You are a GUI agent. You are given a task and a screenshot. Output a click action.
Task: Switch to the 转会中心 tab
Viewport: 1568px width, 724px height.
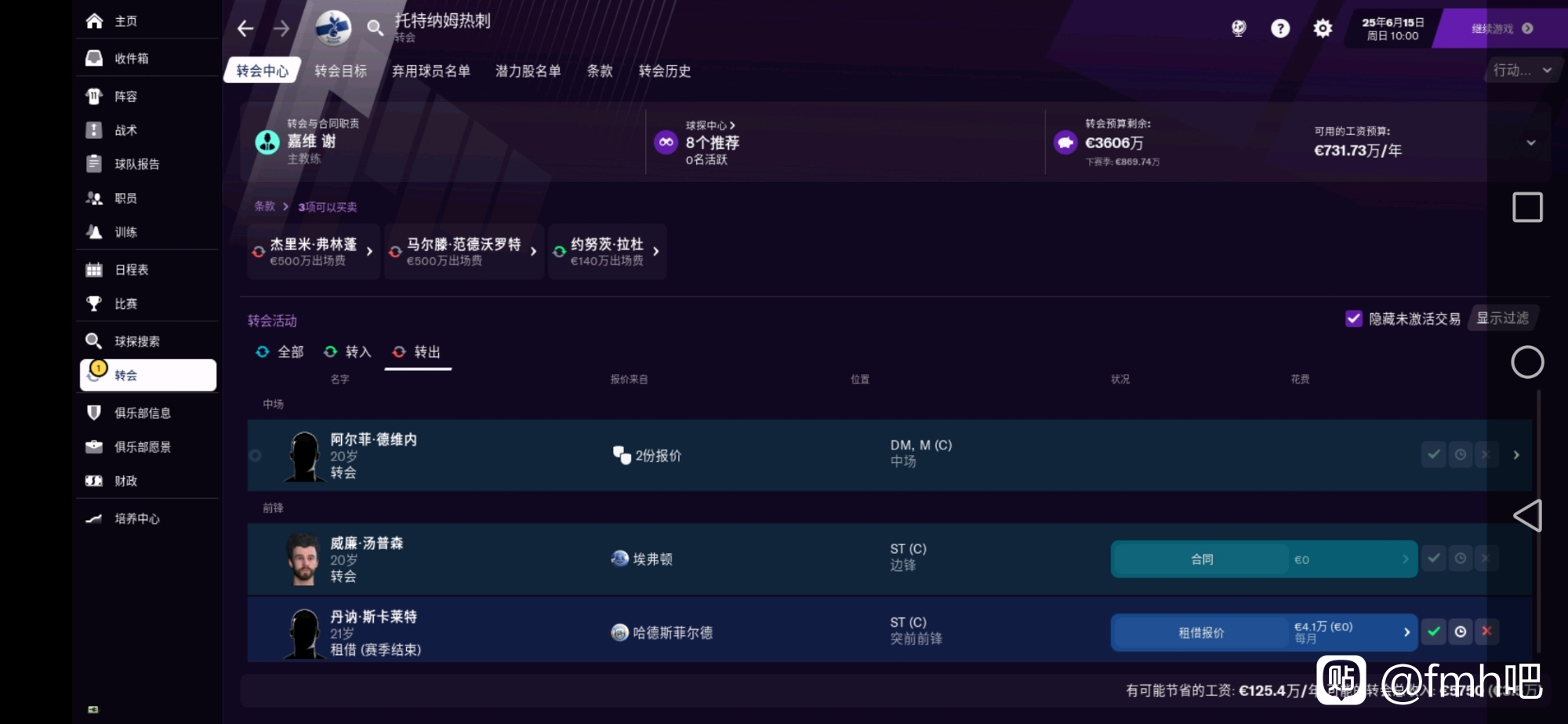coord(263,71)
